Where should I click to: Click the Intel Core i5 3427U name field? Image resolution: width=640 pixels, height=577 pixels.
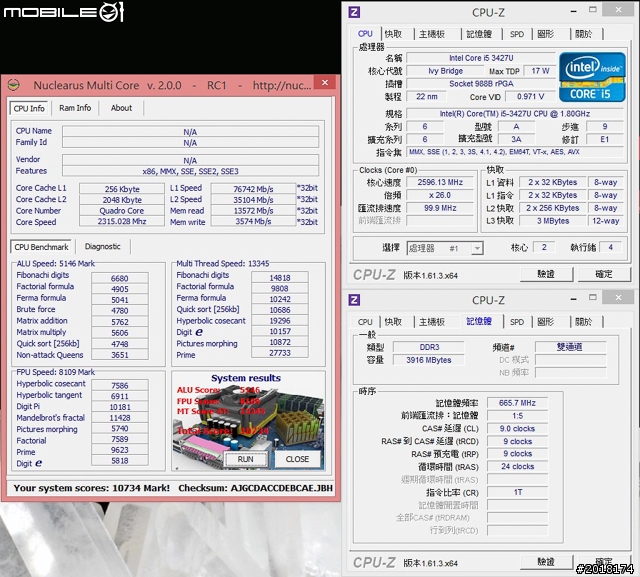tap(481, 58)
